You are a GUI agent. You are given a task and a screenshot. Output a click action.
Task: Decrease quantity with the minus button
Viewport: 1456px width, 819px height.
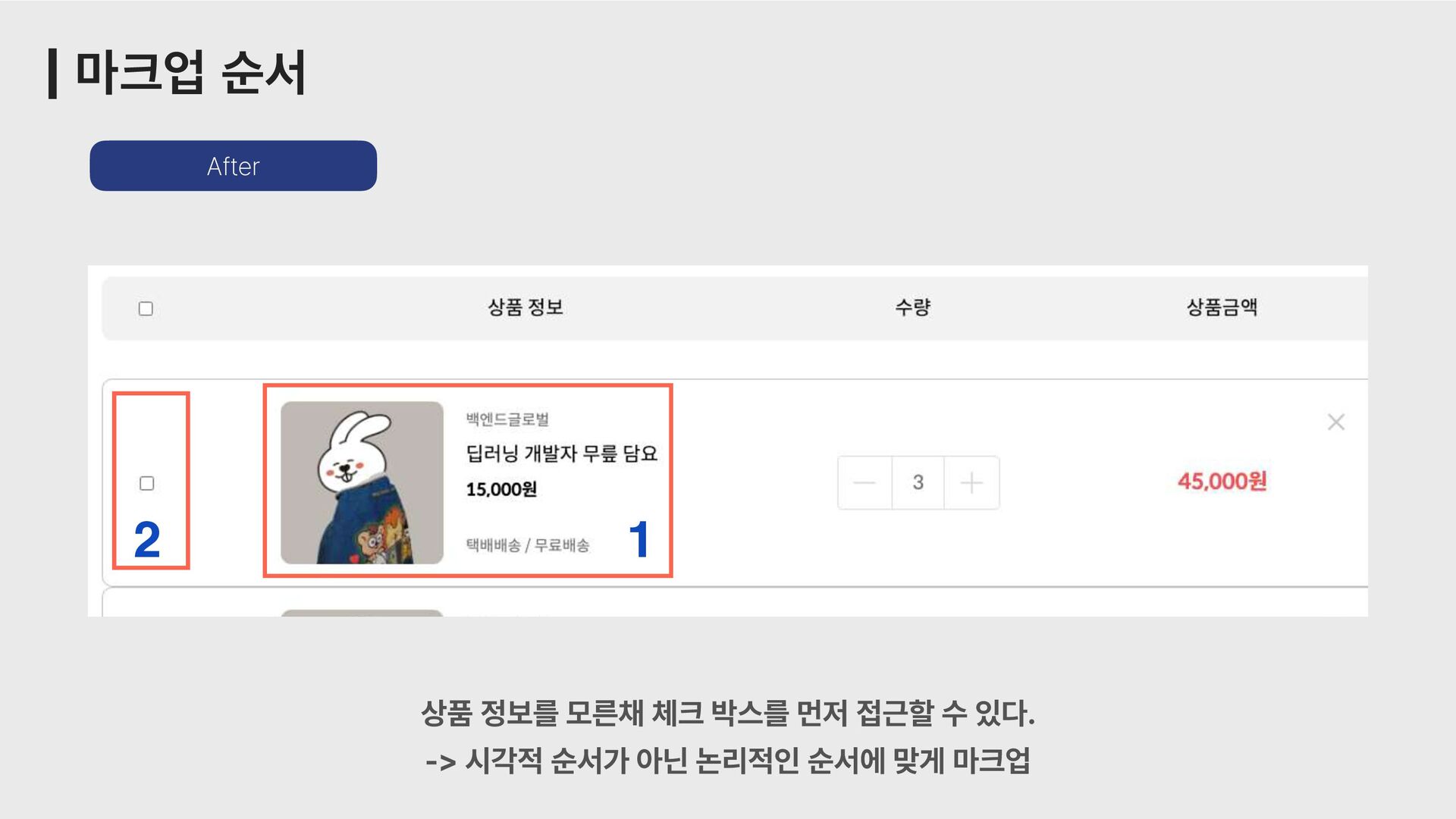pyautogui.click(x=864, y=483)
